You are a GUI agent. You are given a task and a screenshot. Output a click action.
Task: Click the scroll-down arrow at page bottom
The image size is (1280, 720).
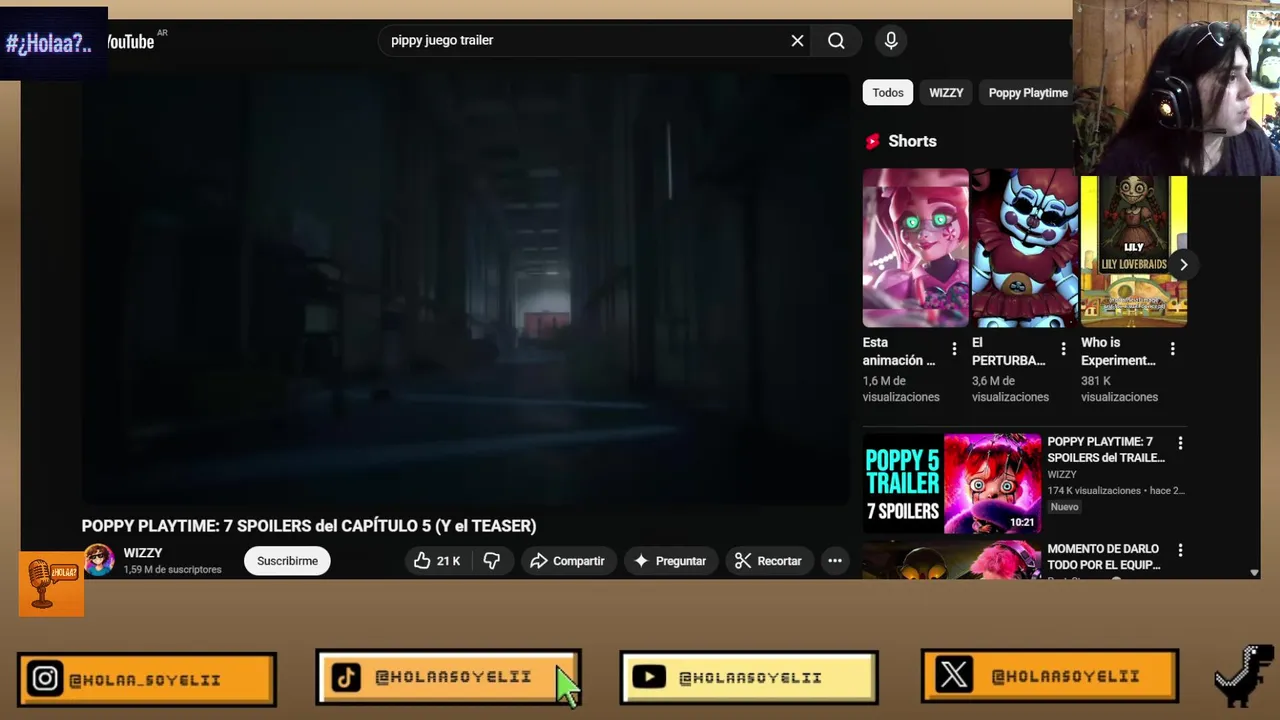(x=1254, y=573)
